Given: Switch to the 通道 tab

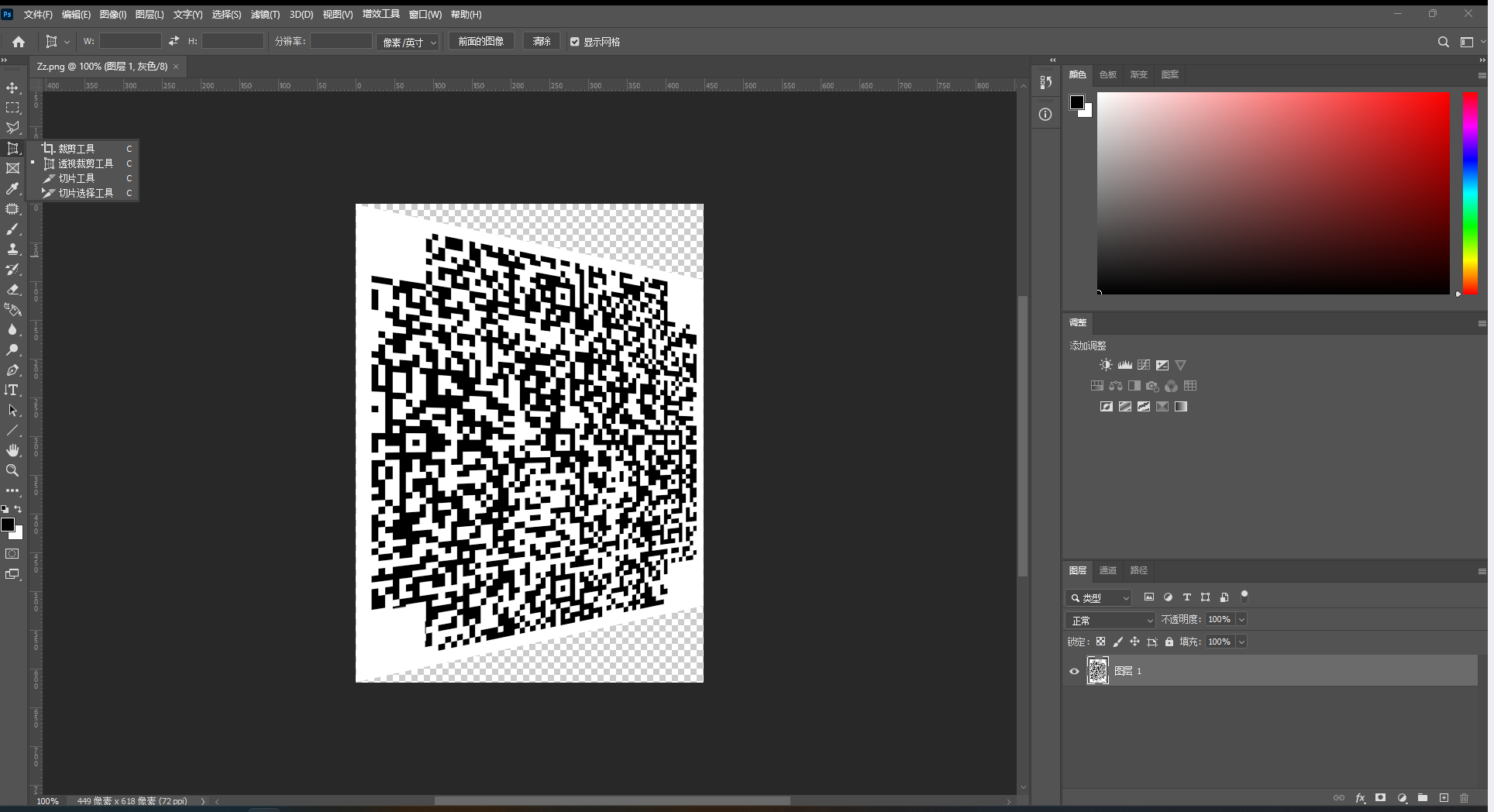Looking at the screenshot, I should pos(1108,570).
